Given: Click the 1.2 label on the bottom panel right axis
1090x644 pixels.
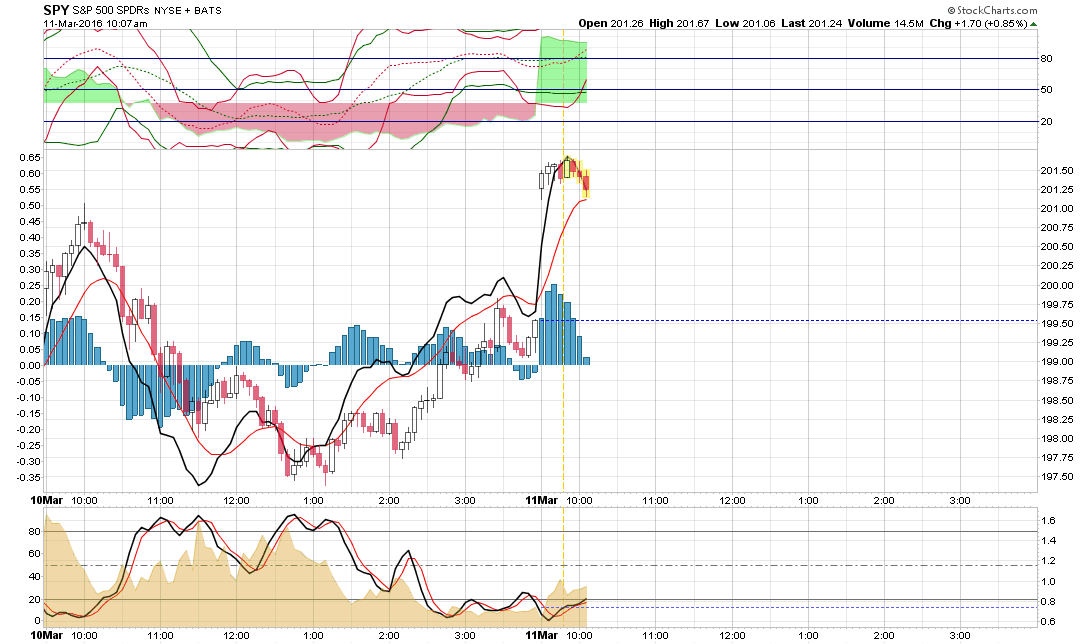Looking at the screenshot, I should point(1048,561).
